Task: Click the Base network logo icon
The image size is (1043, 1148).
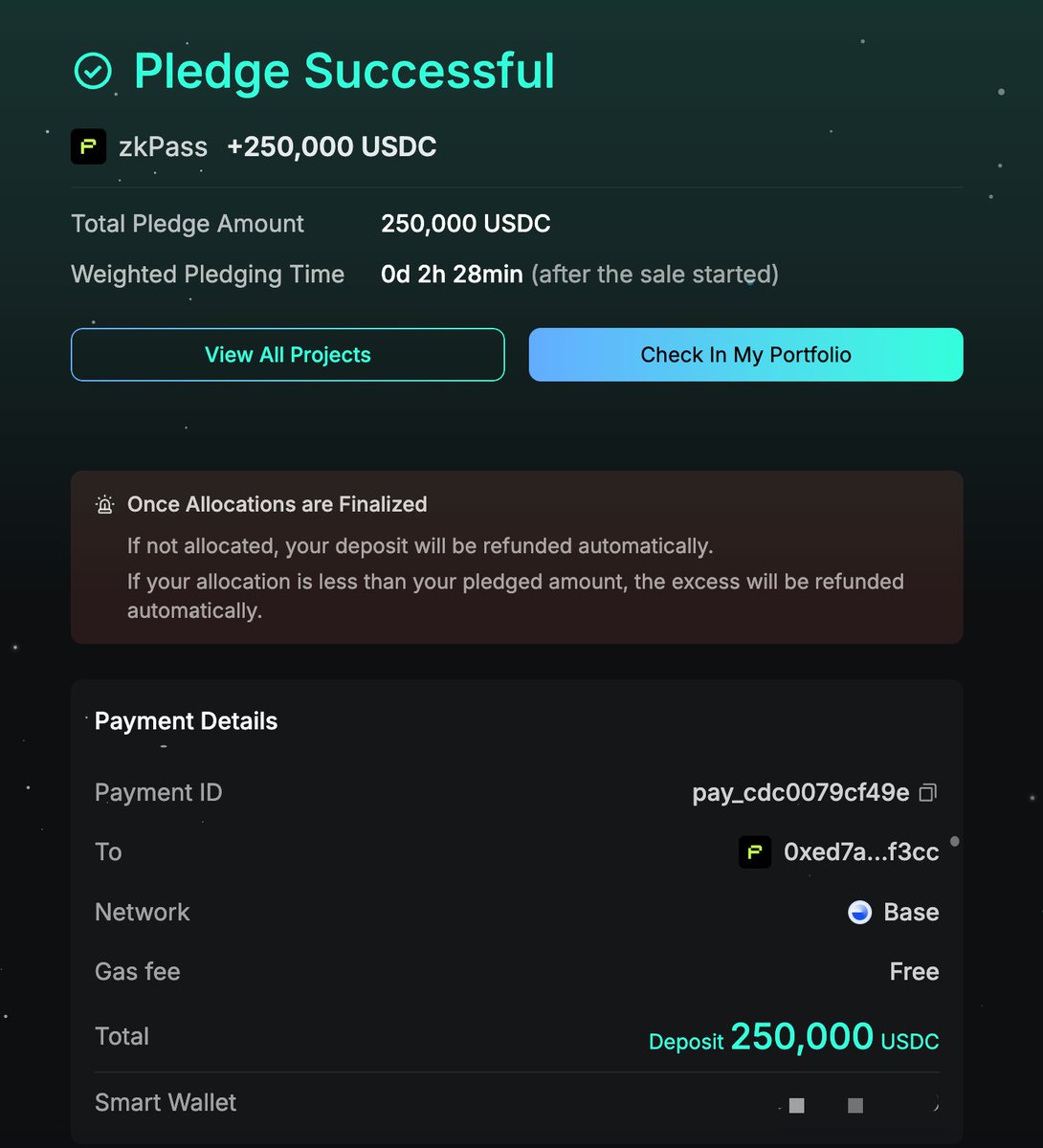Action: pos(859,913)
